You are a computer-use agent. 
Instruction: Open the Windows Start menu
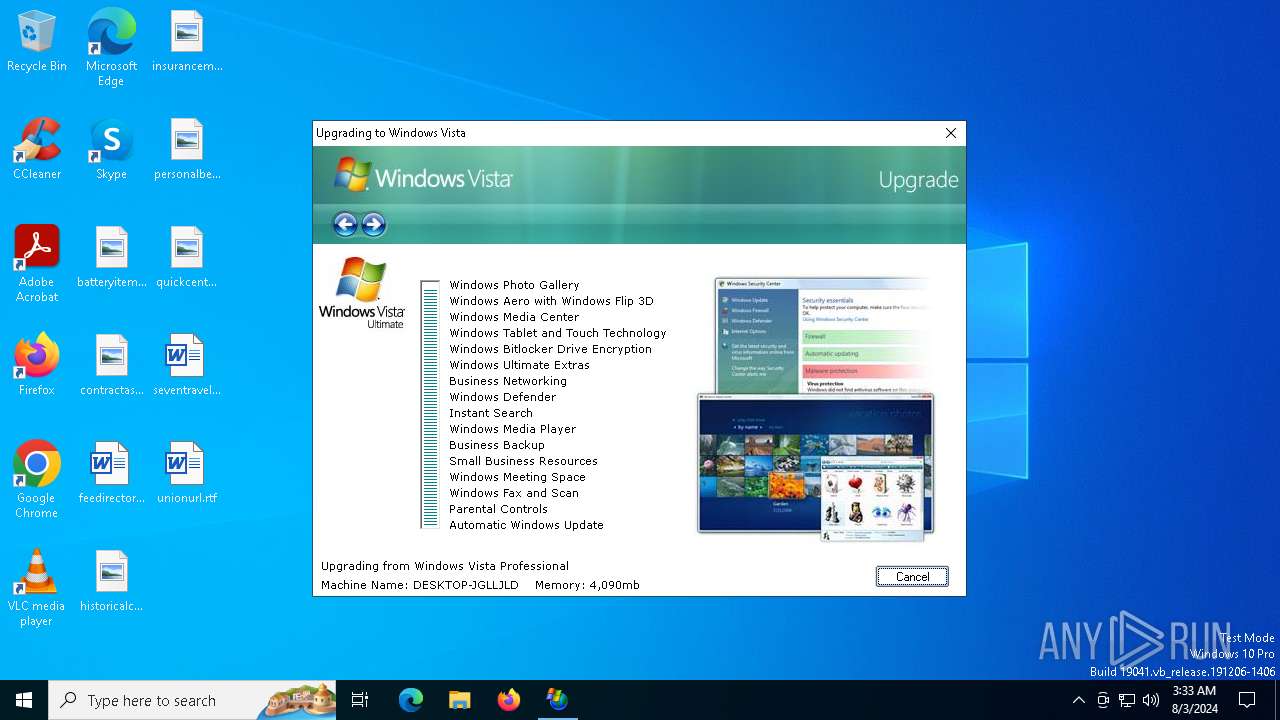click(x=24, y=700)
